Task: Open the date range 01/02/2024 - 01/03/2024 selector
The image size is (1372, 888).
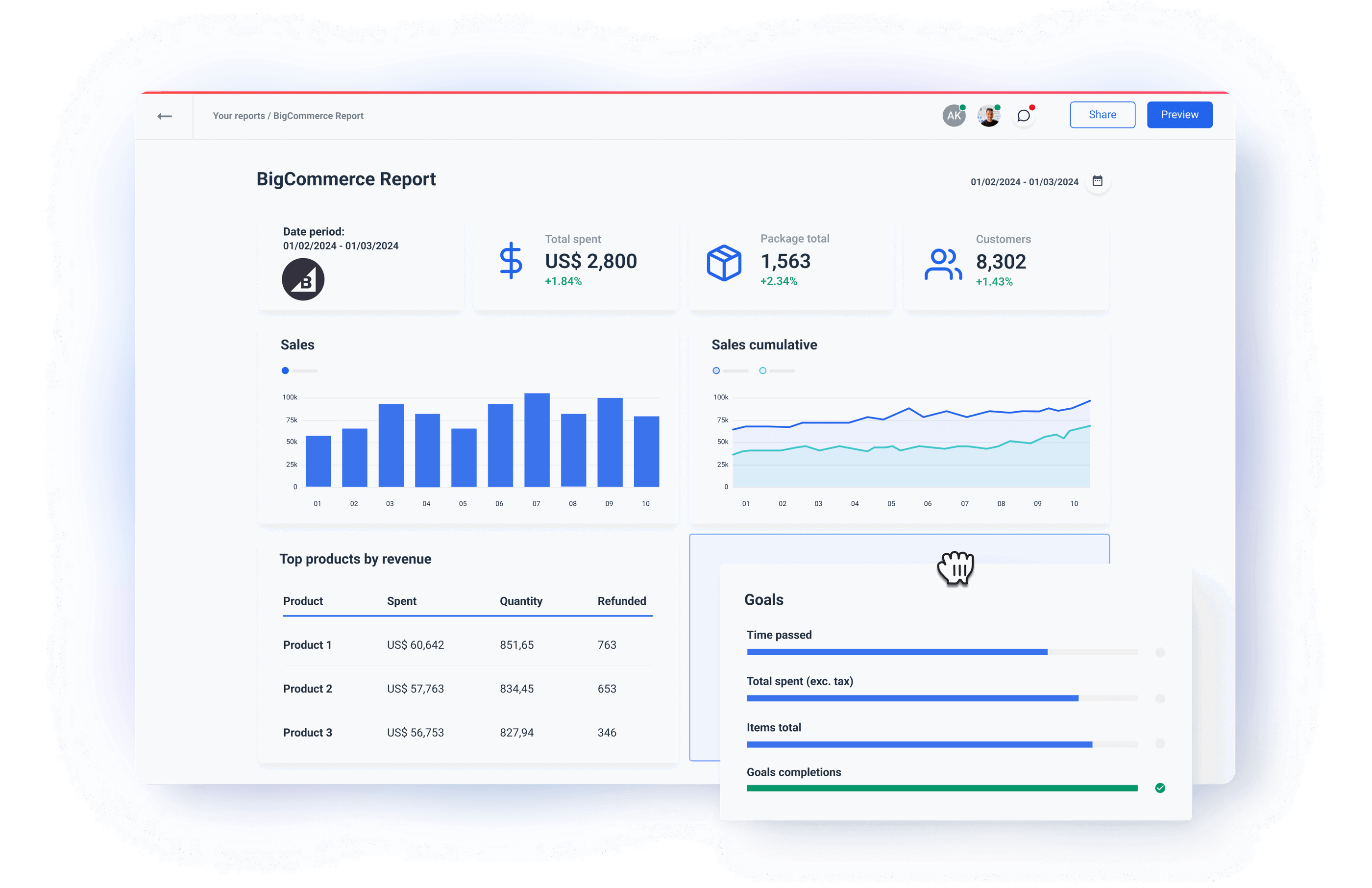Action: 1025,181
